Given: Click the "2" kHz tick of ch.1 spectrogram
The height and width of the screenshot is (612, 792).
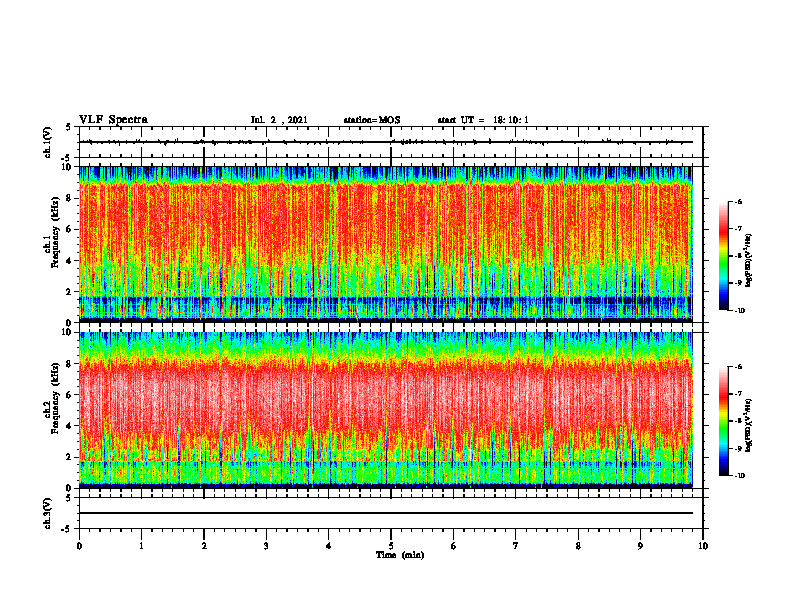Looking at the screenshot, I should [x=70, y=291].
